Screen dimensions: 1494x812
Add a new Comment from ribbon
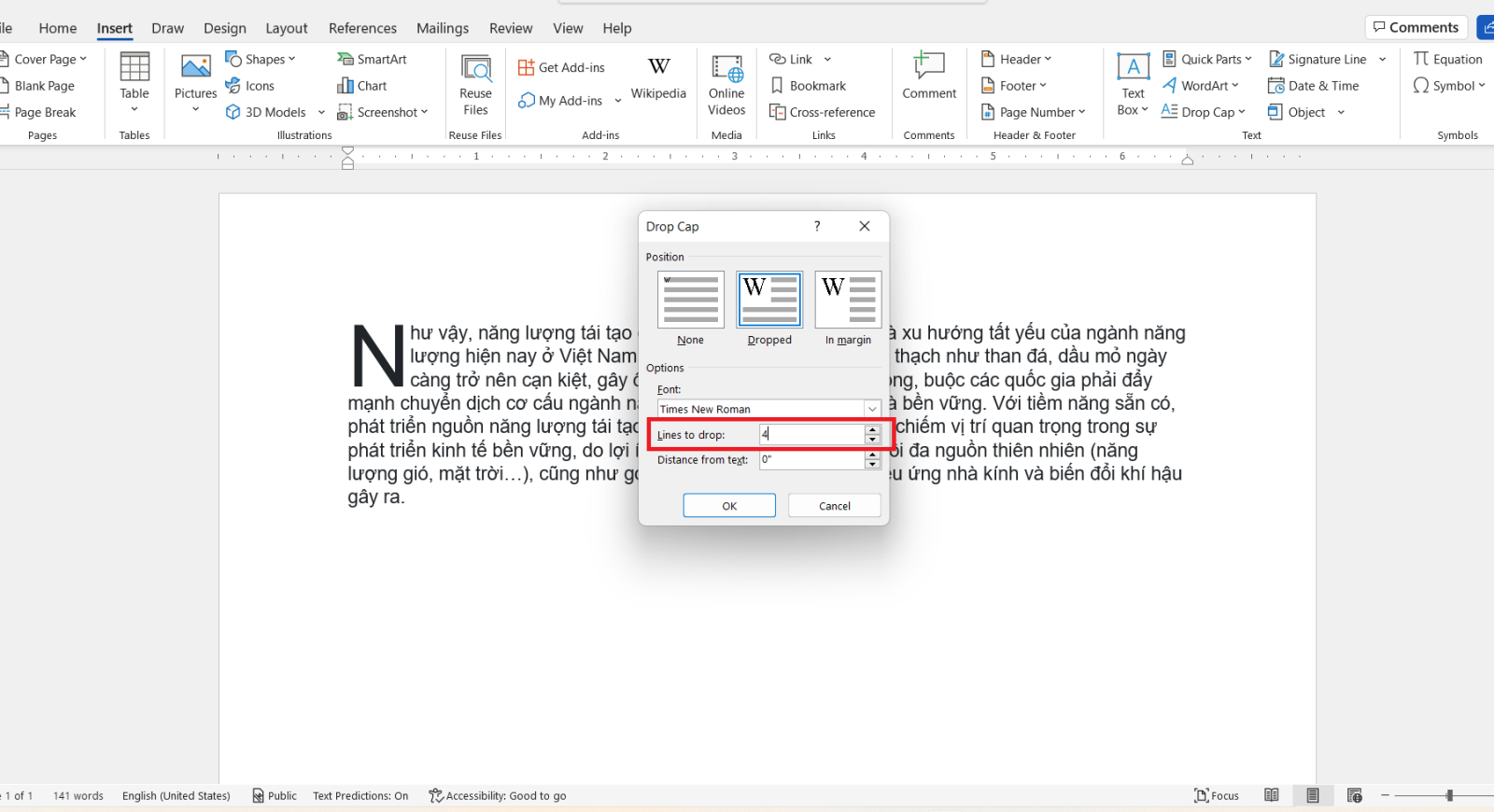(x=929, y=77)
